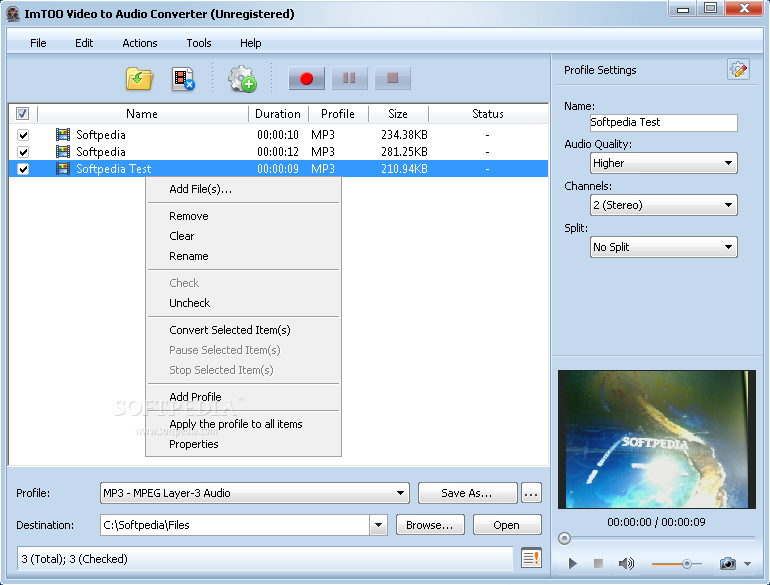770x585 pixels.
Task: Open the Edit menu
Action: tap(84, 43)
